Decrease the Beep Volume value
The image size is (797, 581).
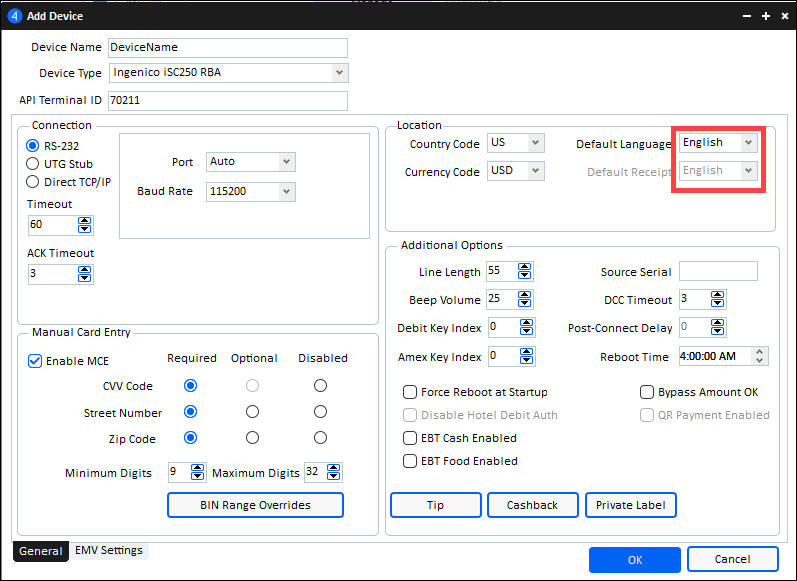click(526, 304)
